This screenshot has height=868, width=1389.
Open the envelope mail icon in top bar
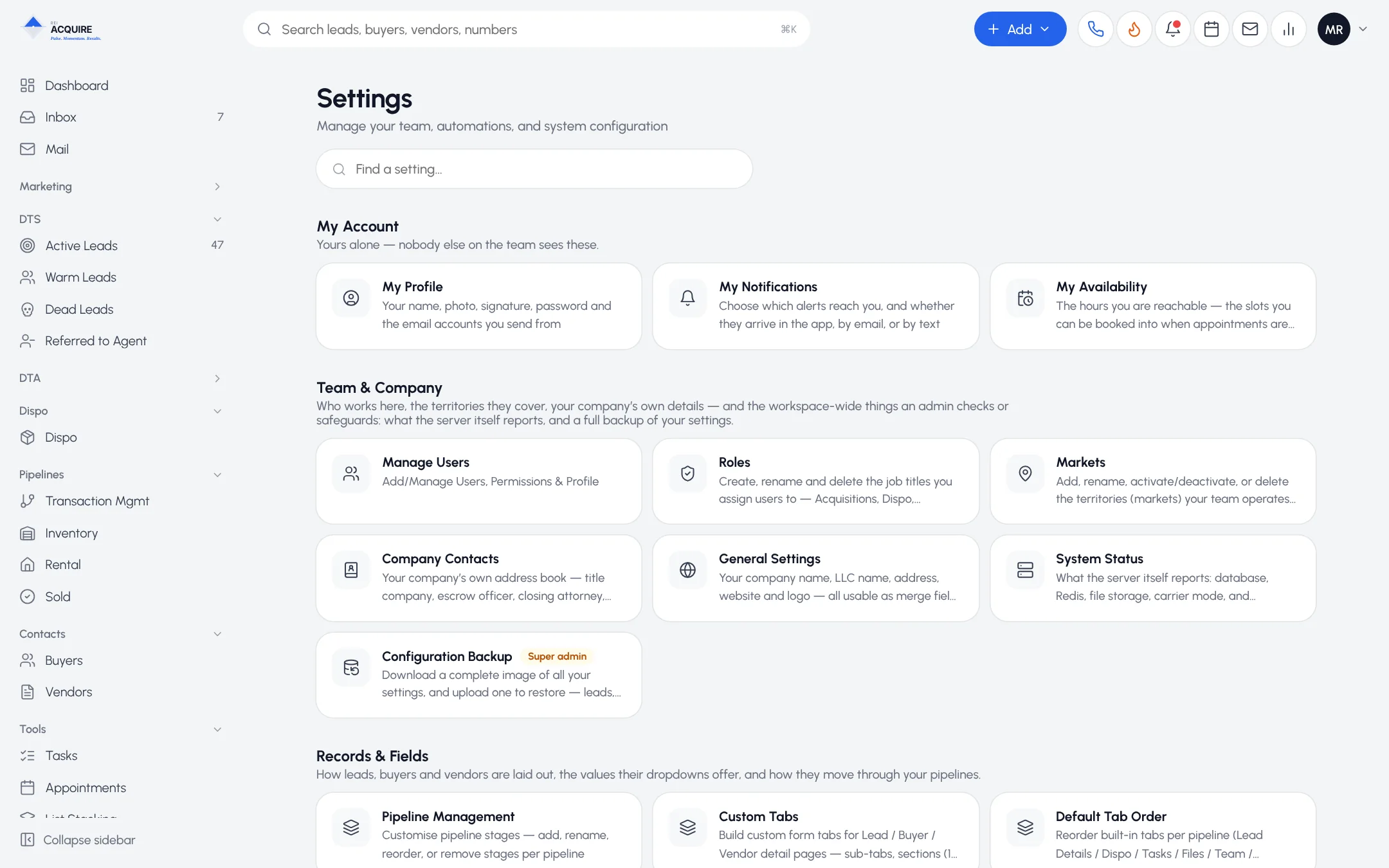[1249, 29]
